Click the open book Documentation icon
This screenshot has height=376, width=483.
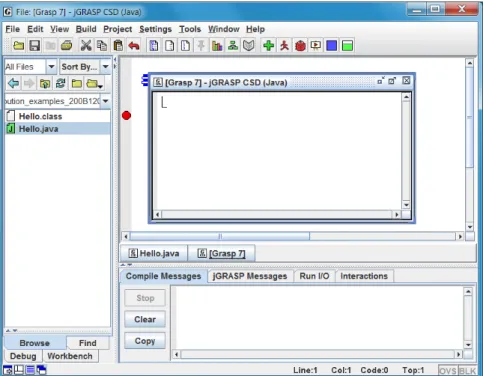[249, 45]
